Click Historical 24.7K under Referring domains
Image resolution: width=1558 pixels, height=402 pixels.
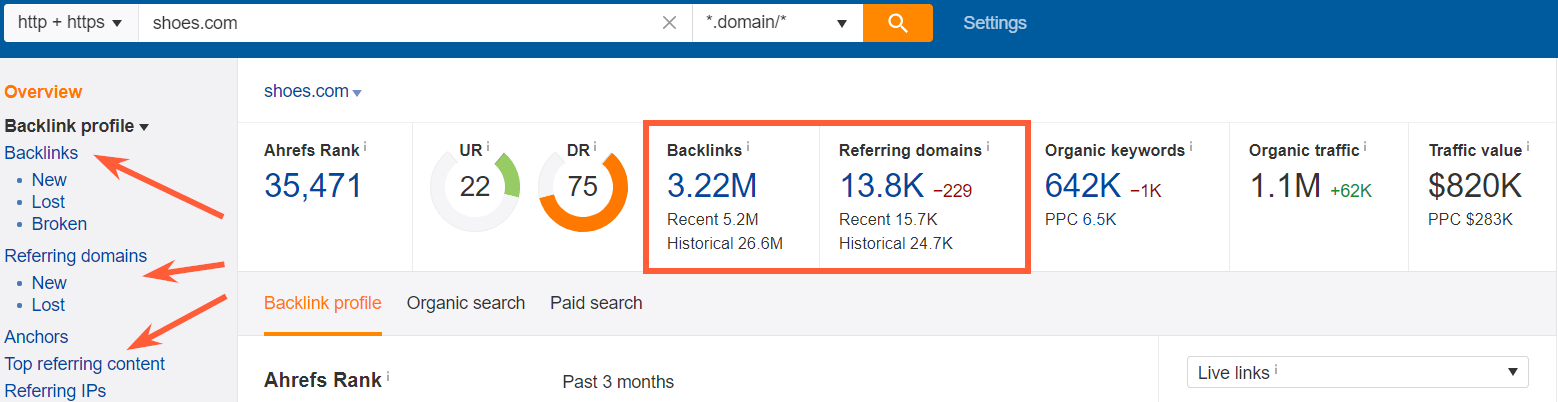click(x=896, y=243)
